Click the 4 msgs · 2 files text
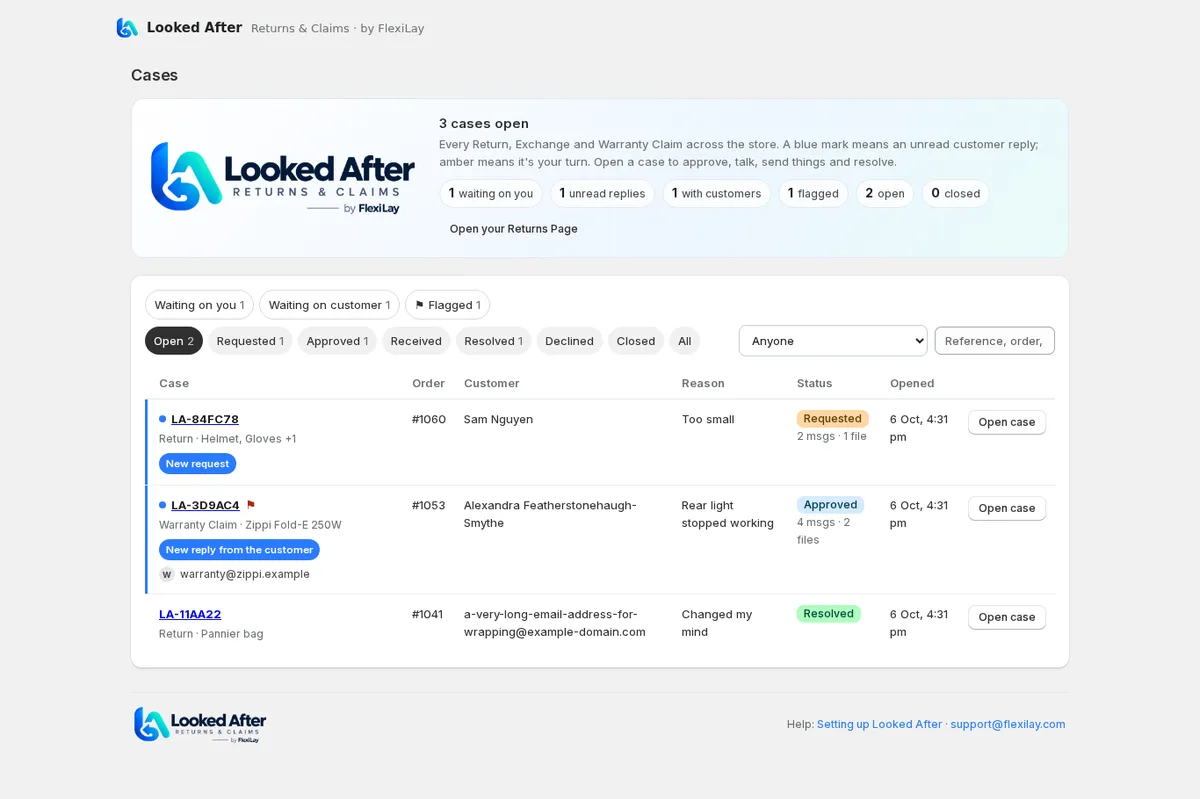The width and height of the screenshot is (1200, 799). (824, 531)
